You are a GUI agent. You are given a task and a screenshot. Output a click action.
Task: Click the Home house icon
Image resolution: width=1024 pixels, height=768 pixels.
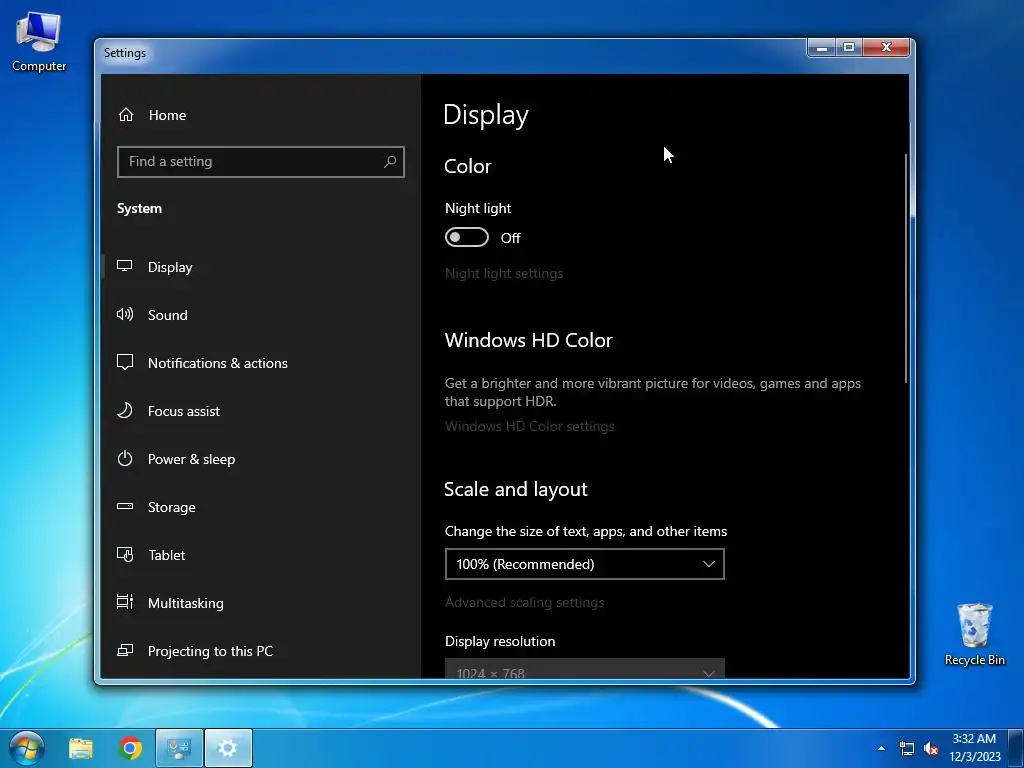point(126,115)
